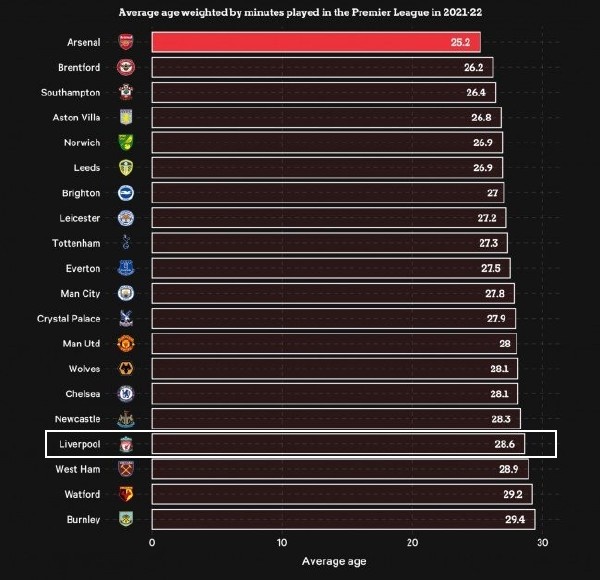The width and height of the screenshot is (600, 580).
Task: Select the Watford yellow badge
Action: [x=126, y=494]
